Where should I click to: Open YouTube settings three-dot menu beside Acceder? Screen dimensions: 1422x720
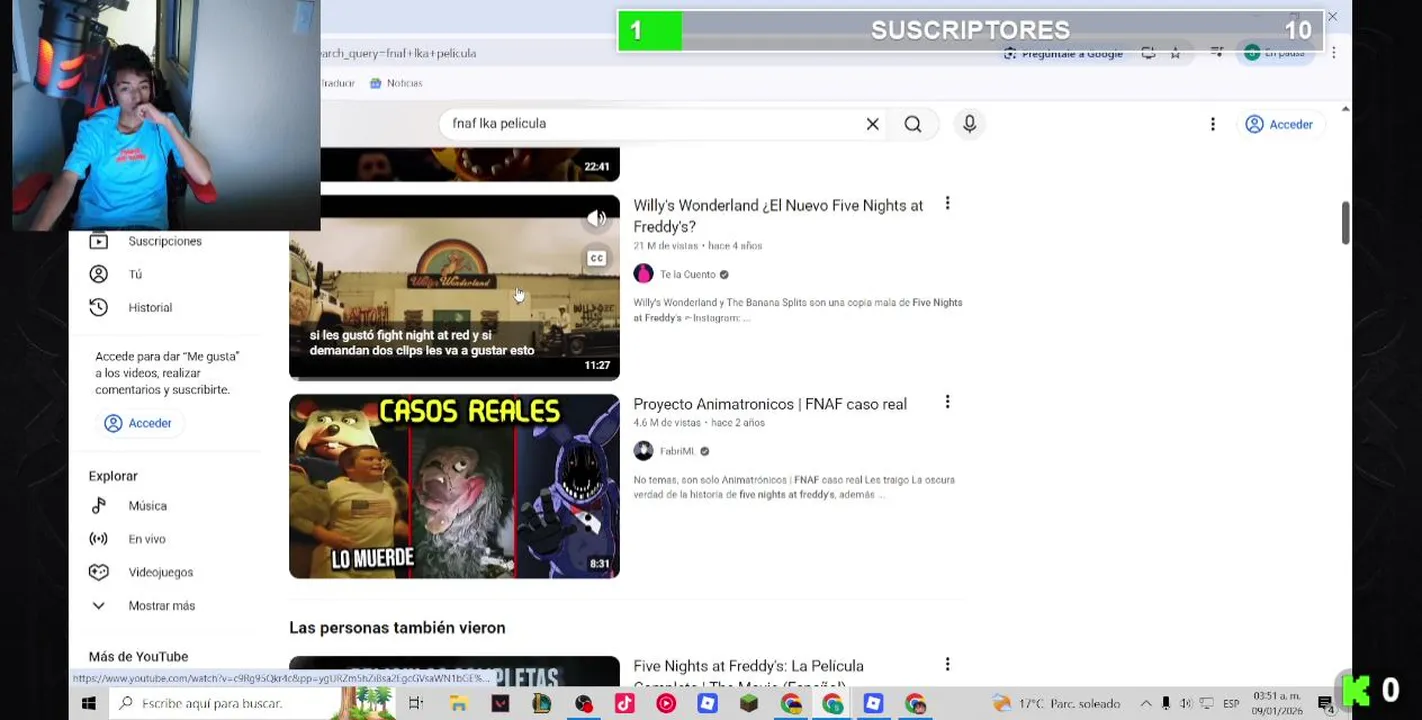click(1212, 124)
